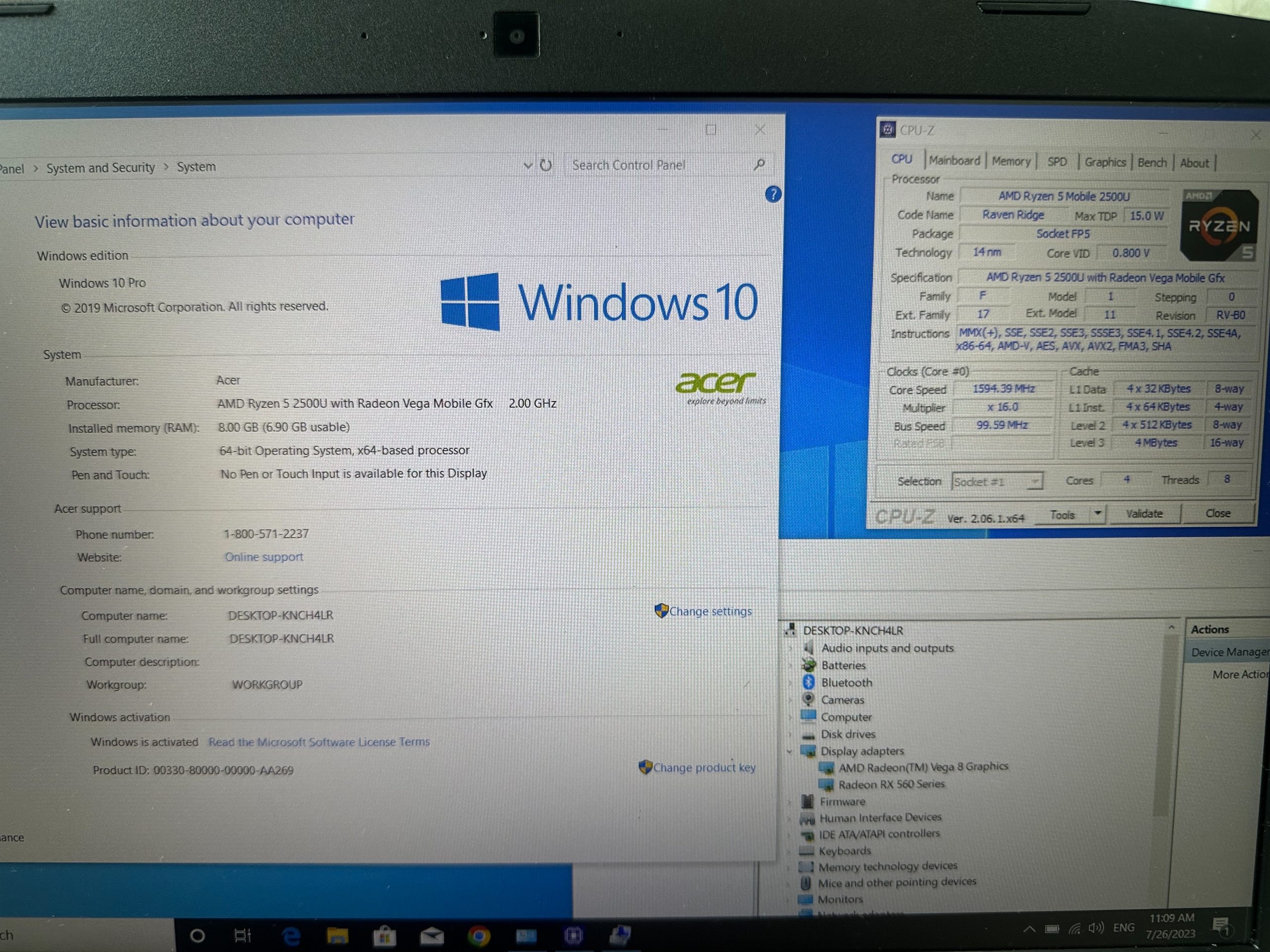Screen dimensions: 1270x952
Task: Click the volume icon in system tray
Action: [1096, 928]
